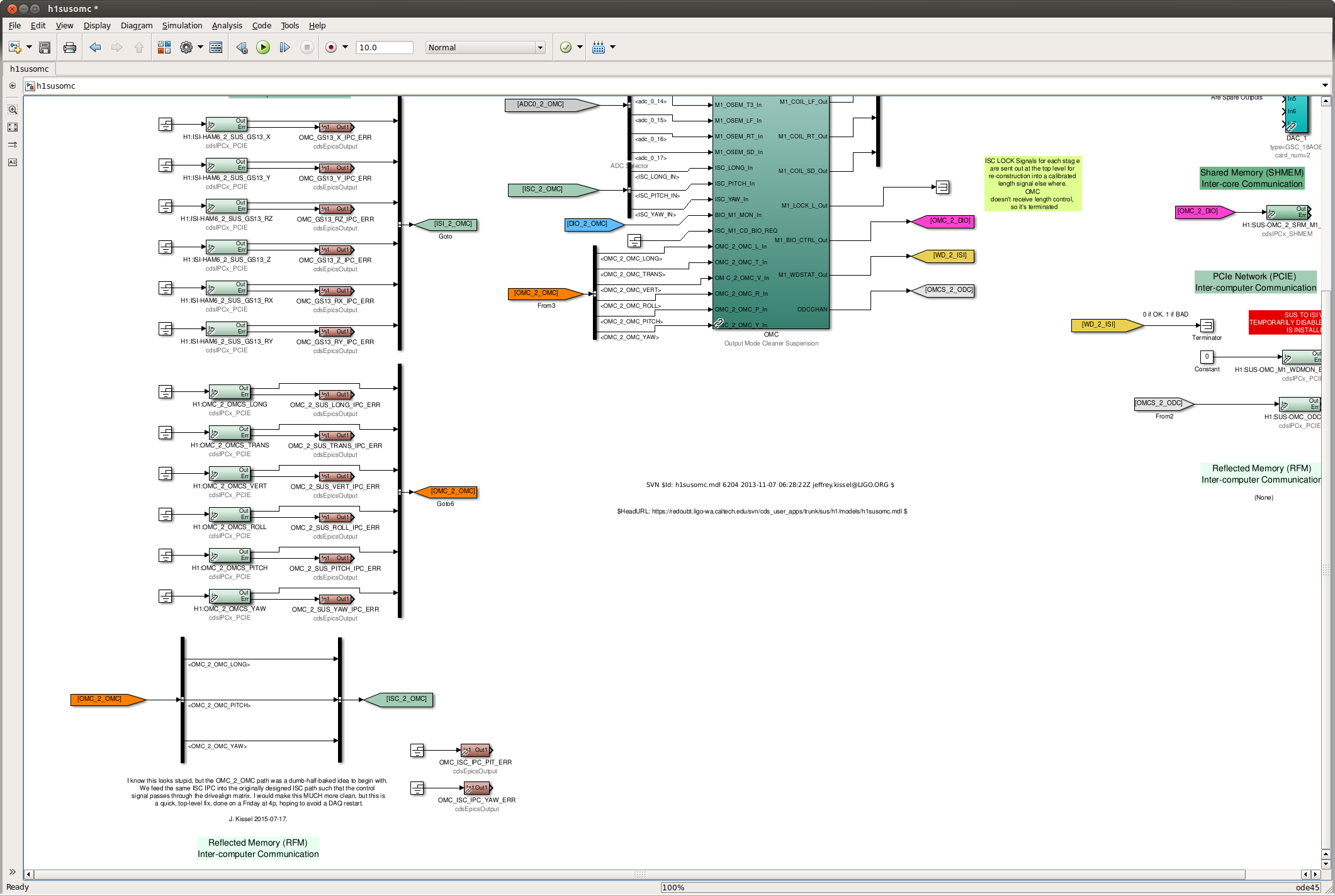1335x896 pixels.
Task: Open the Analysis menu
Action: pyautogui.click(x=227, y=26)
